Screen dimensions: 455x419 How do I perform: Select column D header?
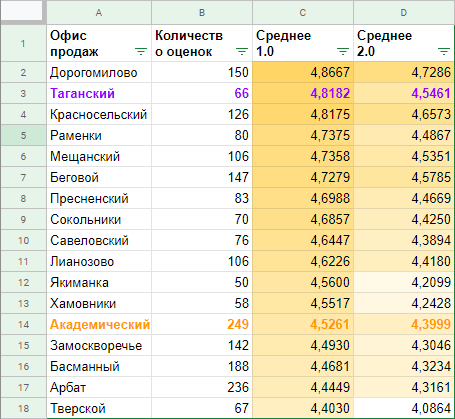404,12
